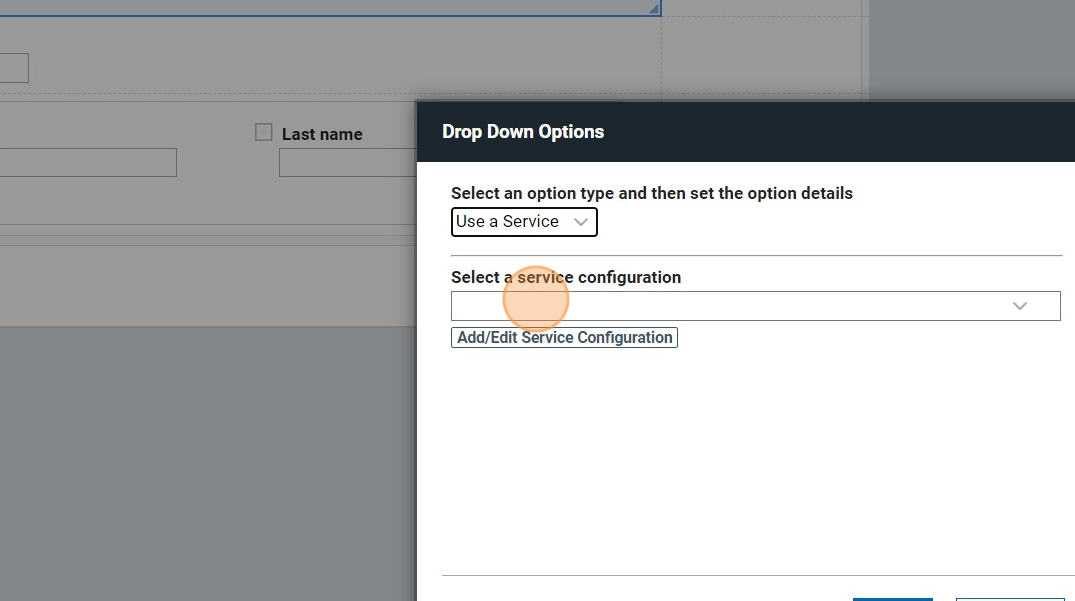Viewport: 1075px width, 601px height.
Task: Click the chevron in the service configuration box
Action: click(1019, 306)
